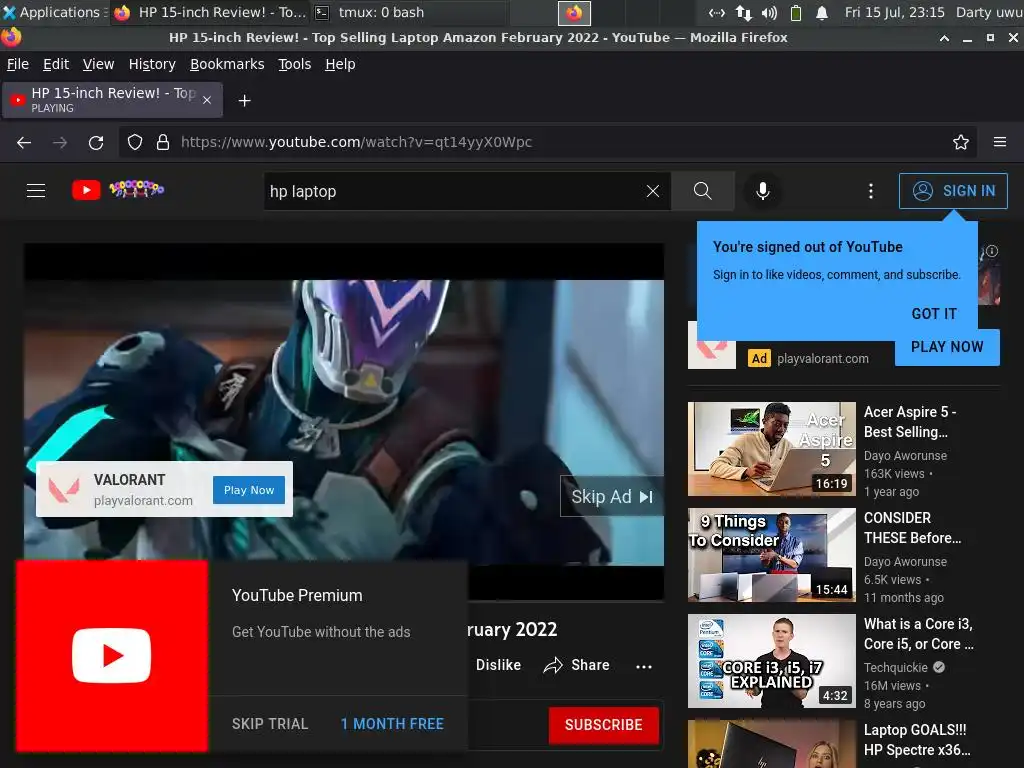Click Firefox forward arrow
This screenshot has height=768, width=1024.
(x=60, y=142)
